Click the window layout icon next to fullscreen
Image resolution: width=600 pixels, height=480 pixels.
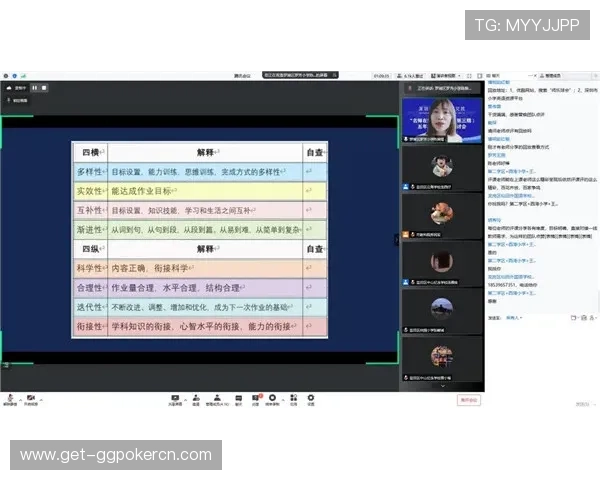(479, 76)
